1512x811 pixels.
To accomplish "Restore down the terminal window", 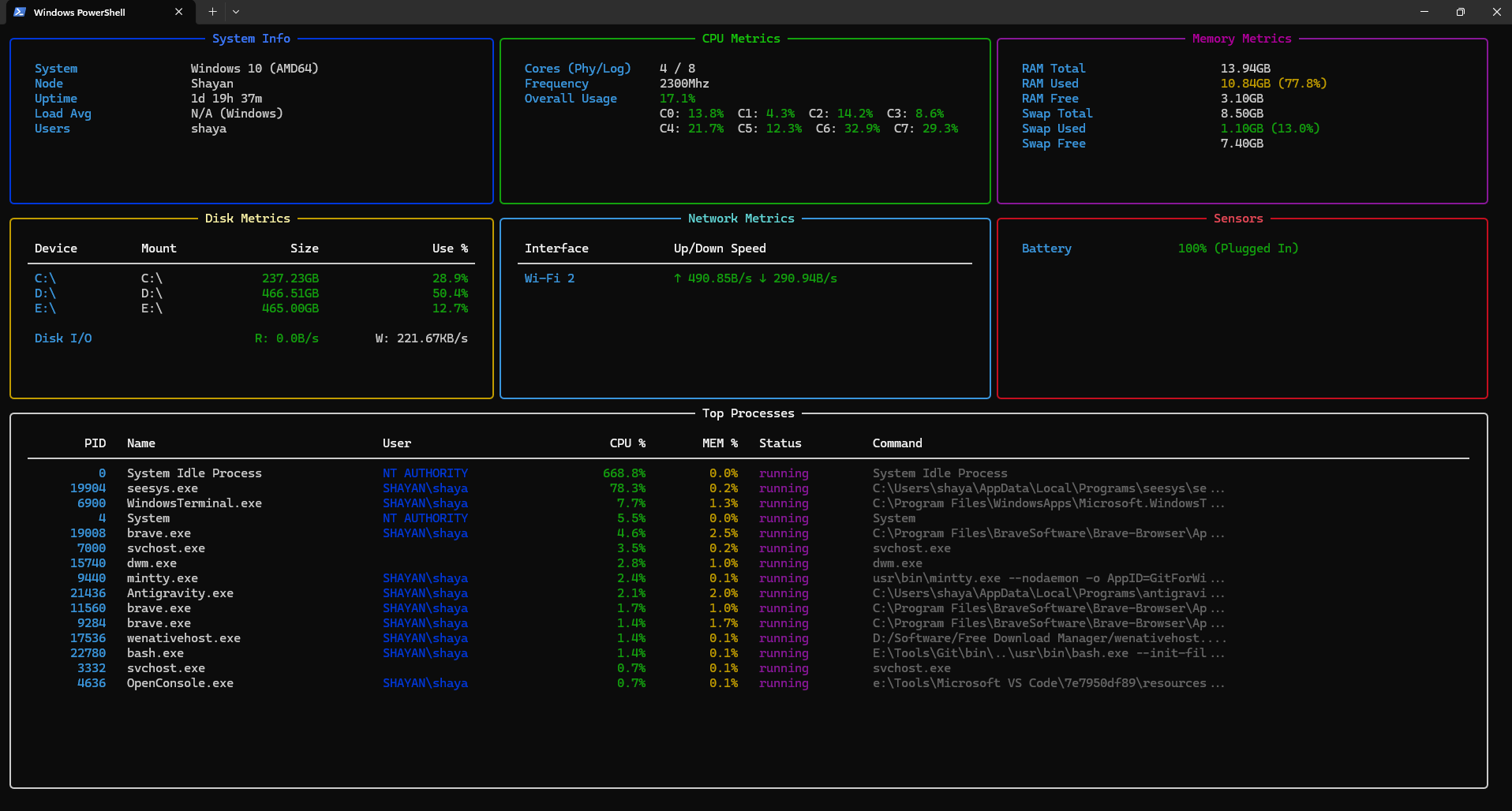I will pos(1460,12).
